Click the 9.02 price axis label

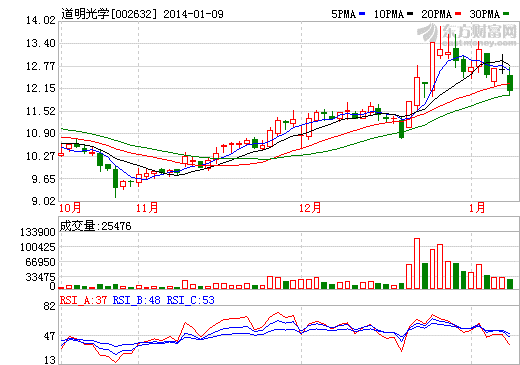(43, 201)
